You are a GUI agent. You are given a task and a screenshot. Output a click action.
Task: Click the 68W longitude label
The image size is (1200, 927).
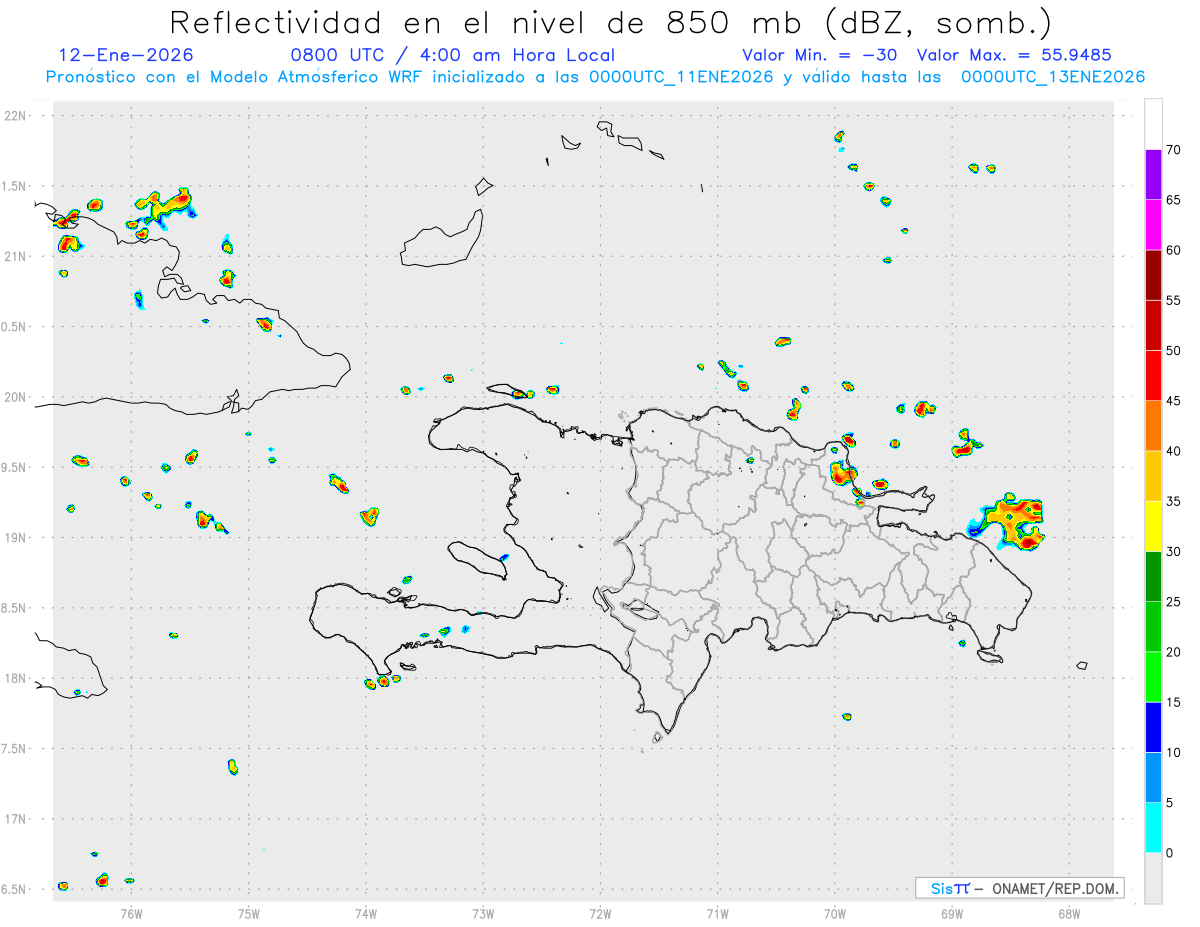pyautogui.click(x=1069, y=913)
